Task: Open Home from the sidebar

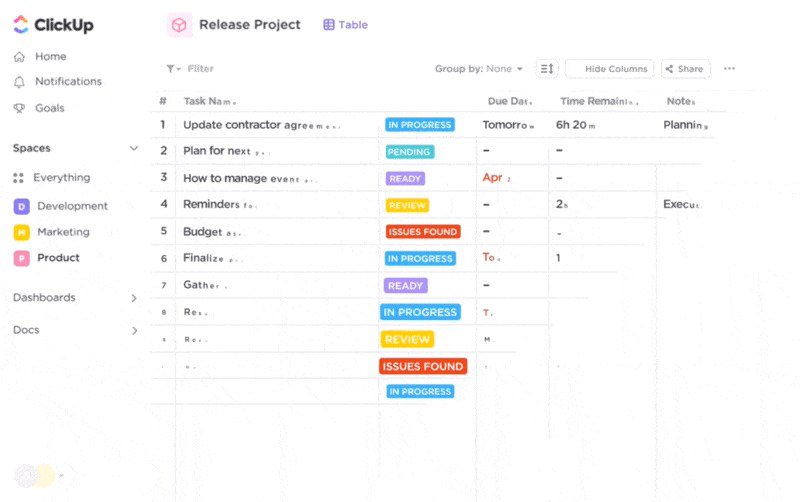Action: click(49, 57)
